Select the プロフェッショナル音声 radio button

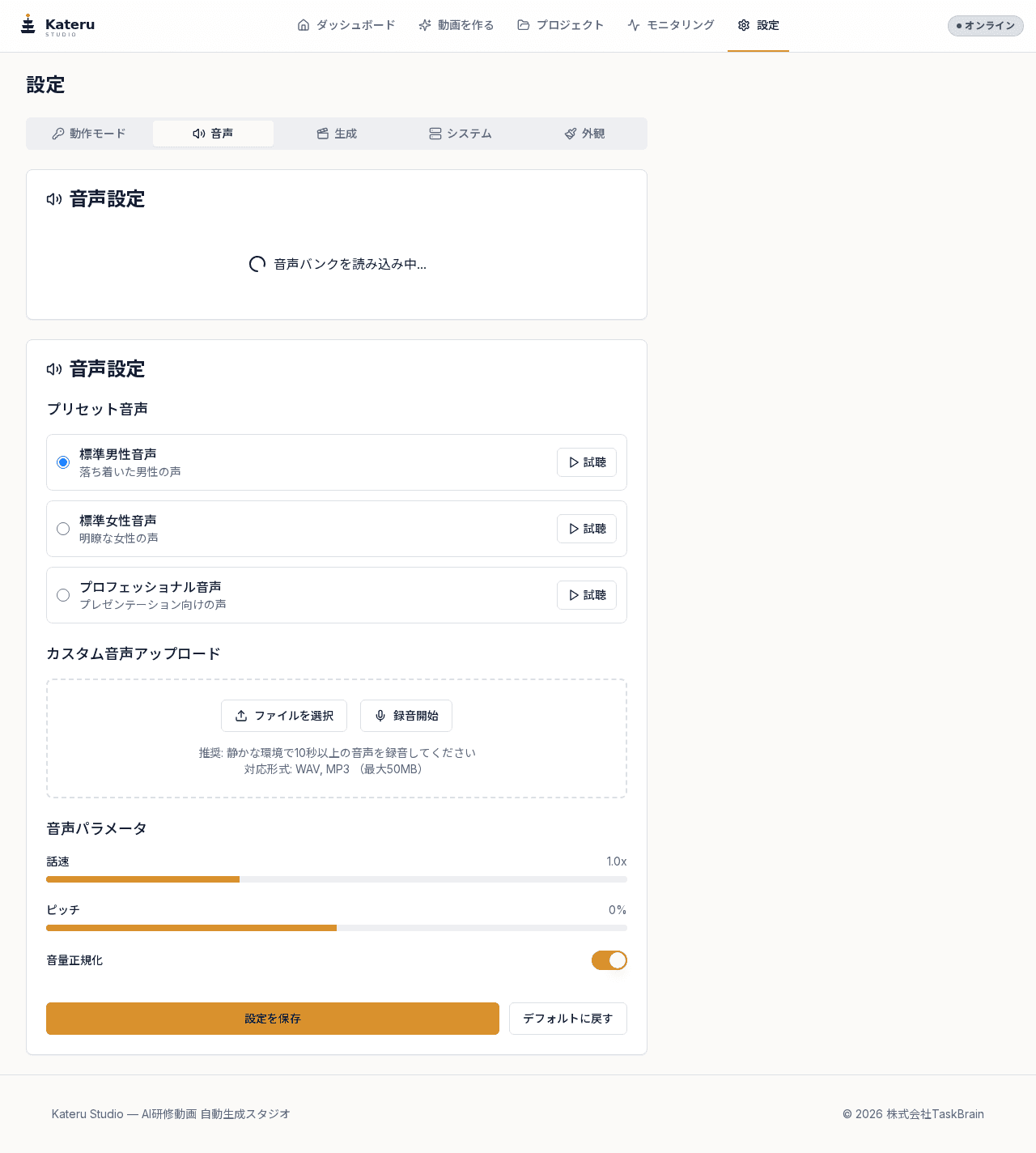(63, 595)
